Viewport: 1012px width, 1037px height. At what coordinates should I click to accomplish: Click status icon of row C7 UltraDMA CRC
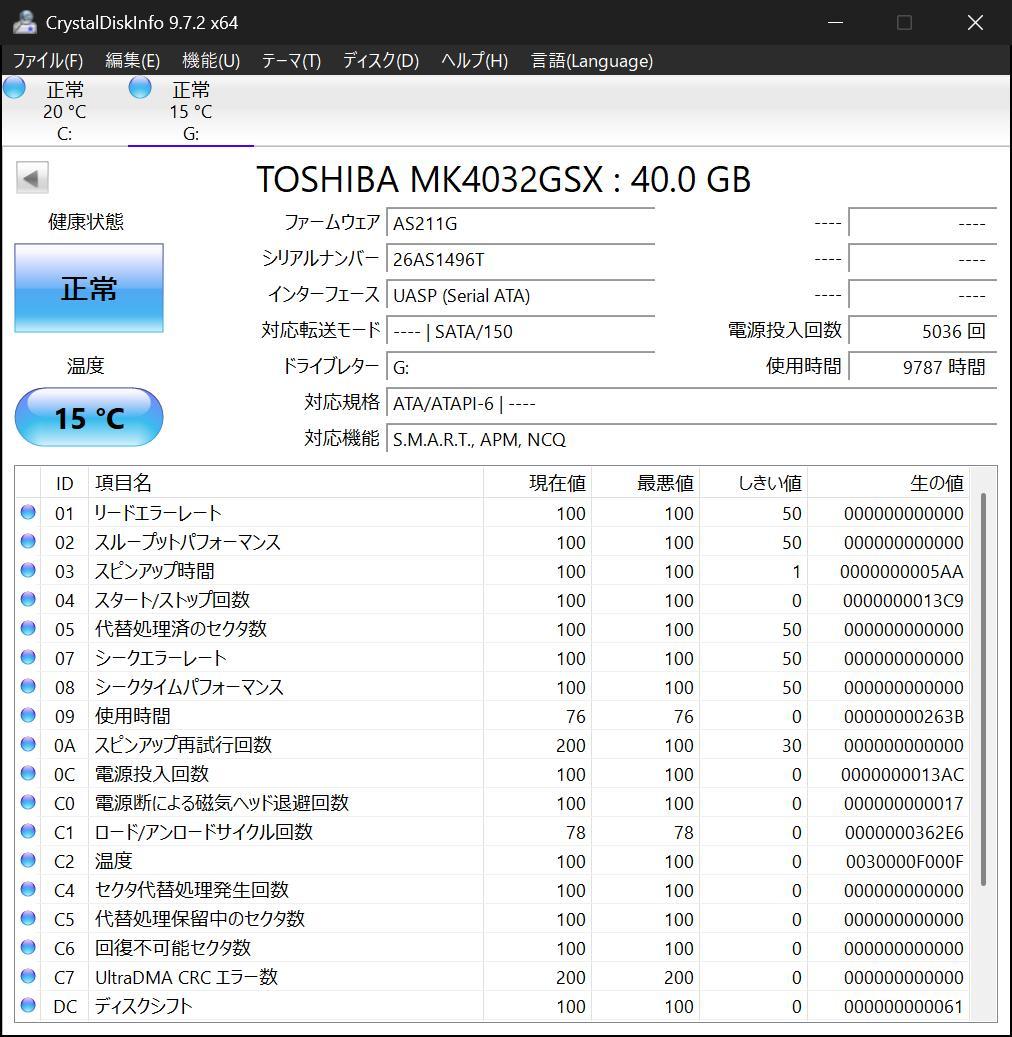point(28,977)
